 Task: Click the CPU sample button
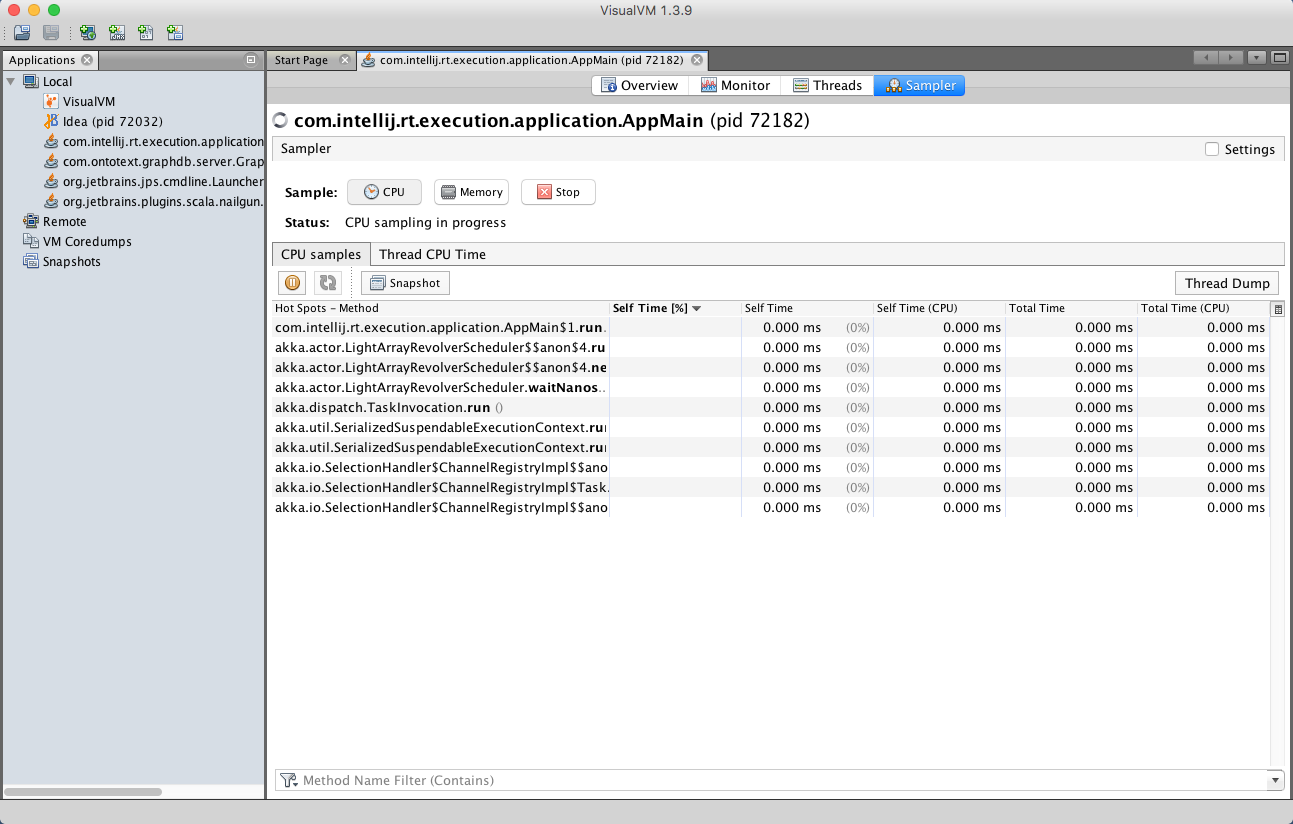384,192
